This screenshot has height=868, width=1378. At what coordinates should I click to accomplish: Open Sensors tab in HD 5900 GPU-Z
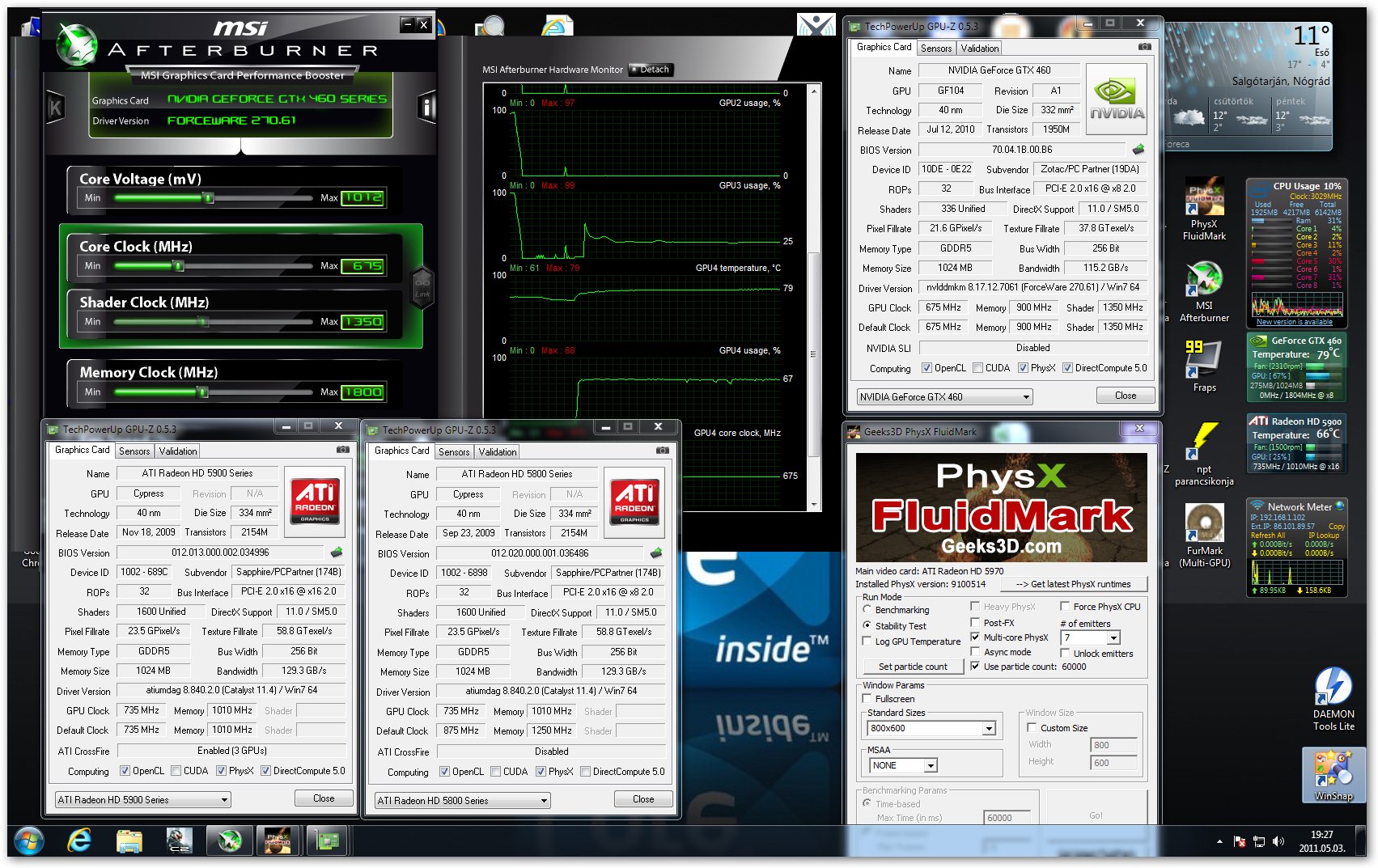[x=134, y=451]
